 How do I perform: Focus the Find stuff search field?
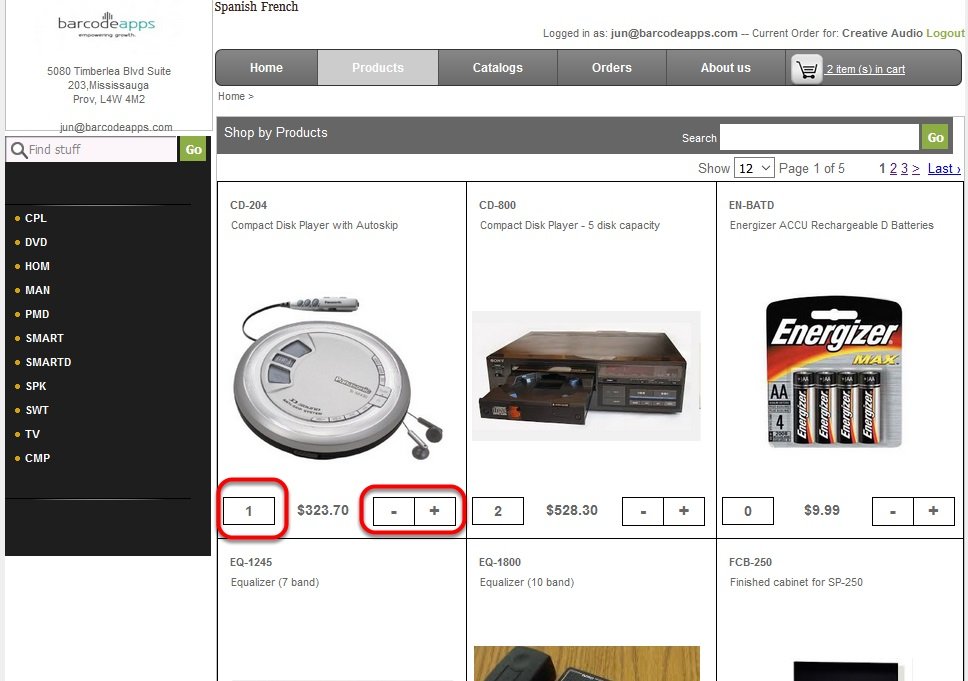pyautogui.click(x=91, y=149)
